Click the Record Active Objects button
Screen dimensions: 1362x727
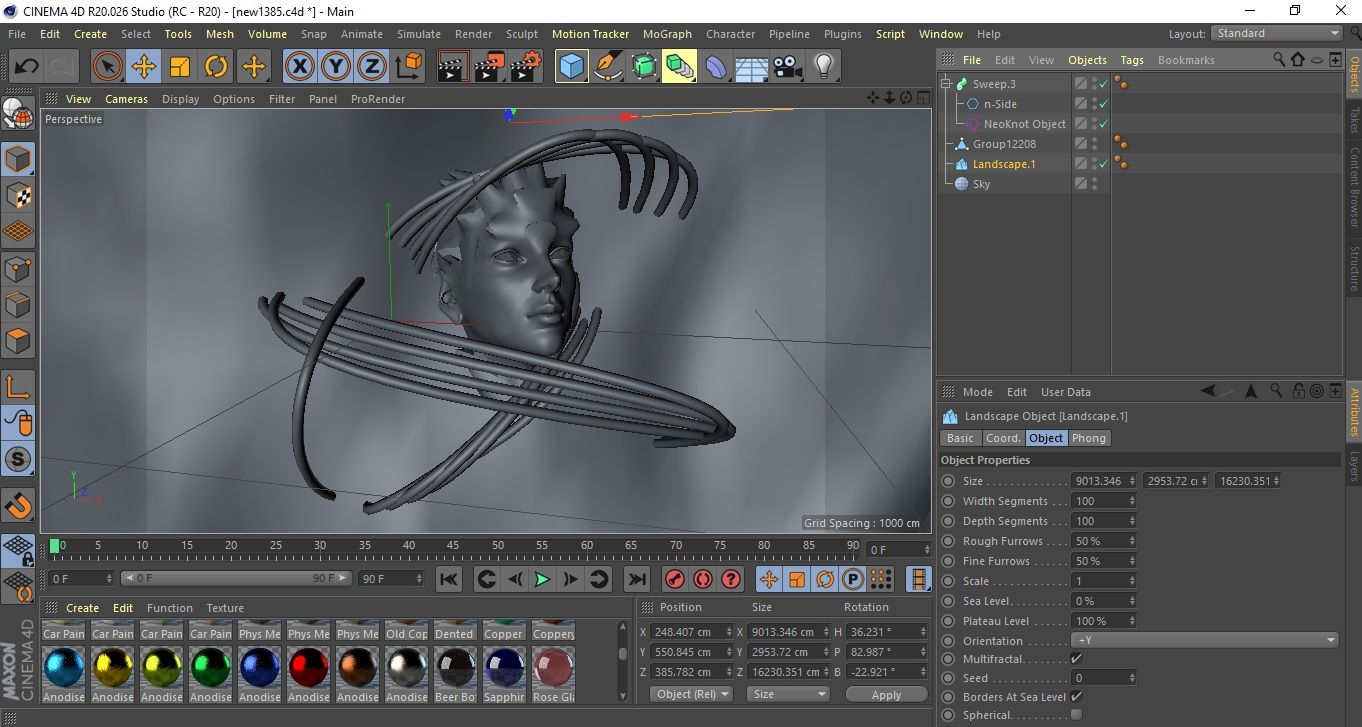[675, 579]
